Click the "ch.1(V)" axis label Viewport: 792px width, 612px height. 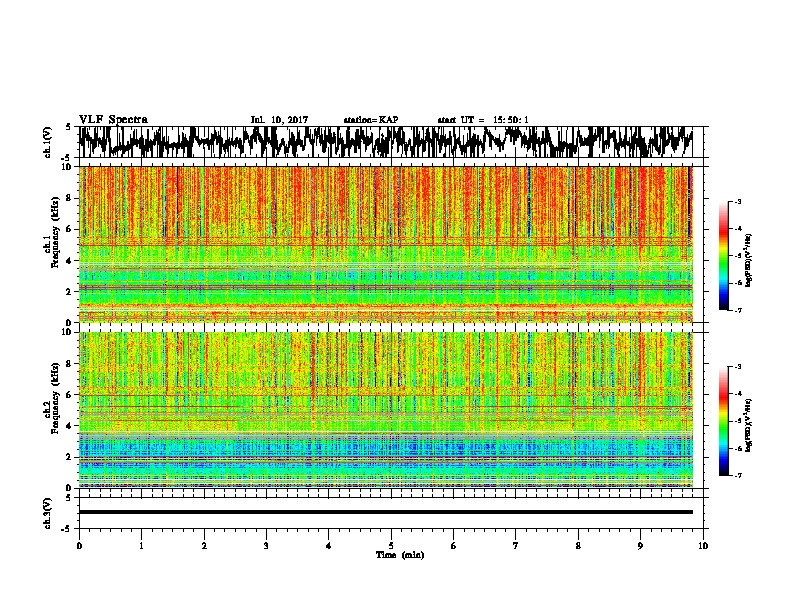click(x=47, y=142)
